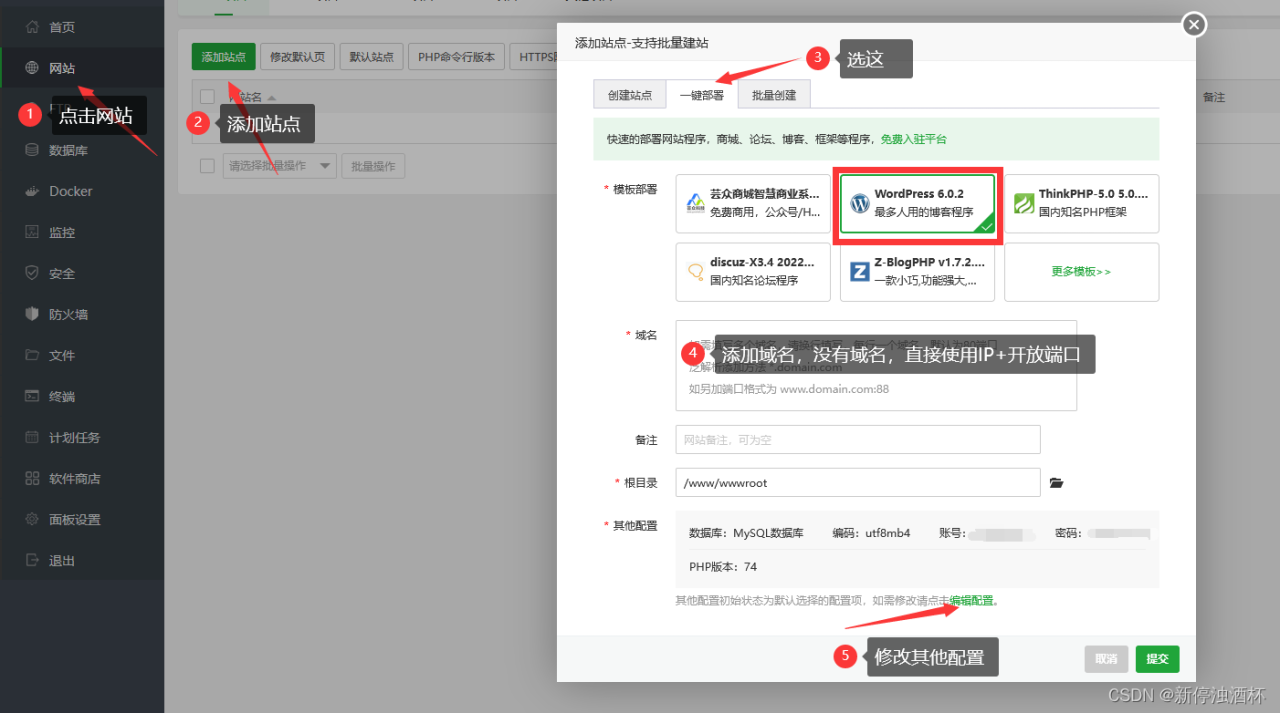This screenshot has height=713, width=1280.
Task: Click the logout icon (退出) in sidebar
Action: click(32, 560)
